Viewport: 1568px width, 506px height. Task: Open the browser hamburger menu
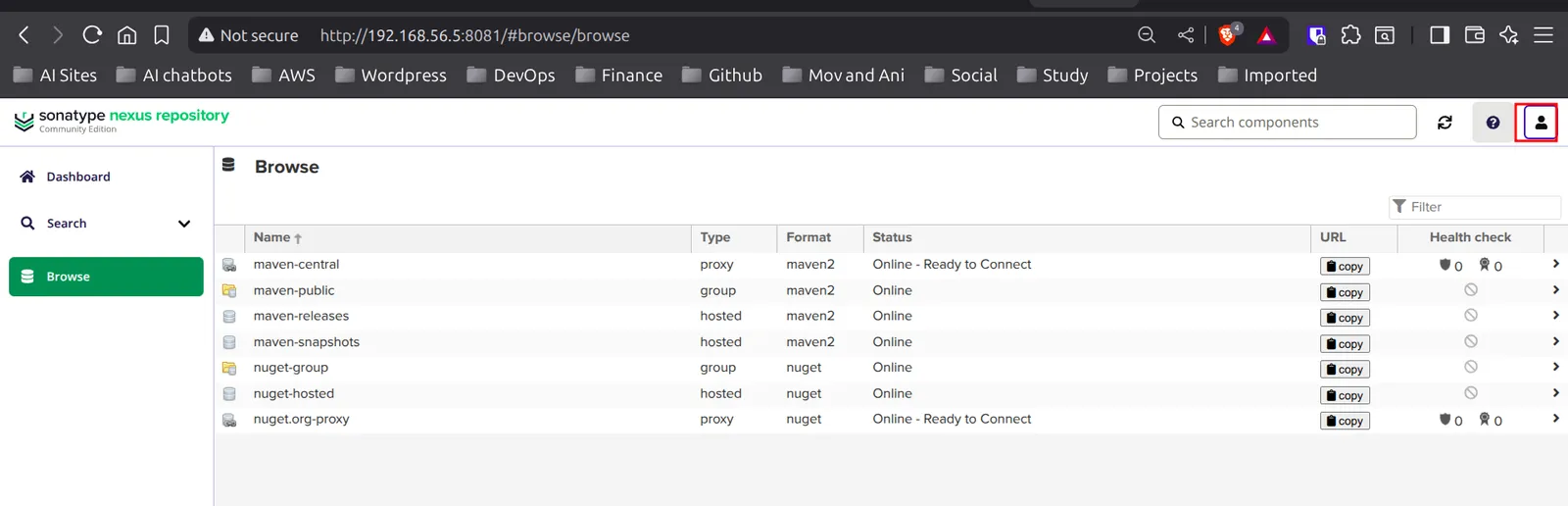point(1543,35)
